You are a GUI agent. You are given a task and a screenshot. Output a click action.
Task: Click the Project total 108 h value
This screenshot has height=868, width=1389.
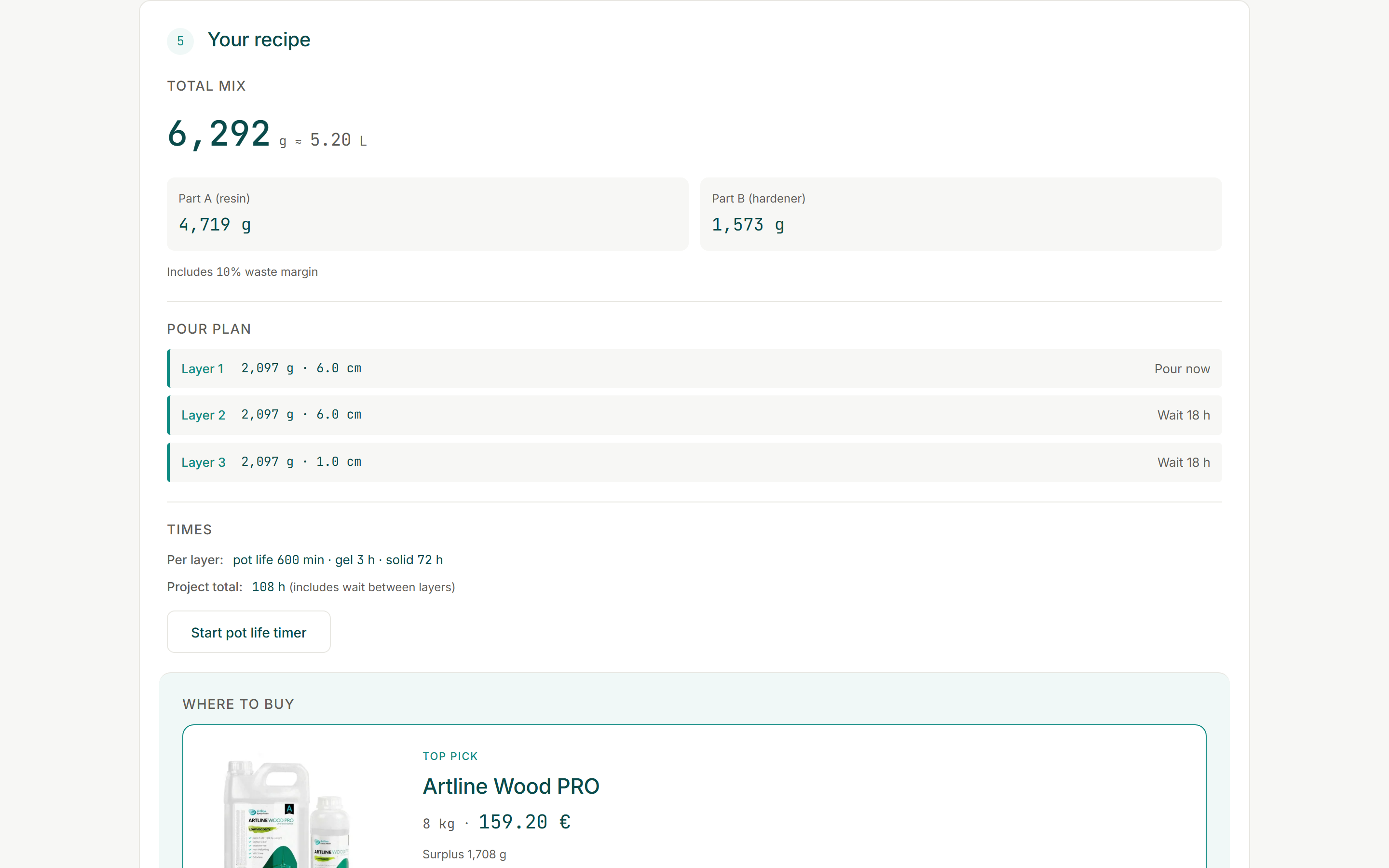click(x=268, y=587)
